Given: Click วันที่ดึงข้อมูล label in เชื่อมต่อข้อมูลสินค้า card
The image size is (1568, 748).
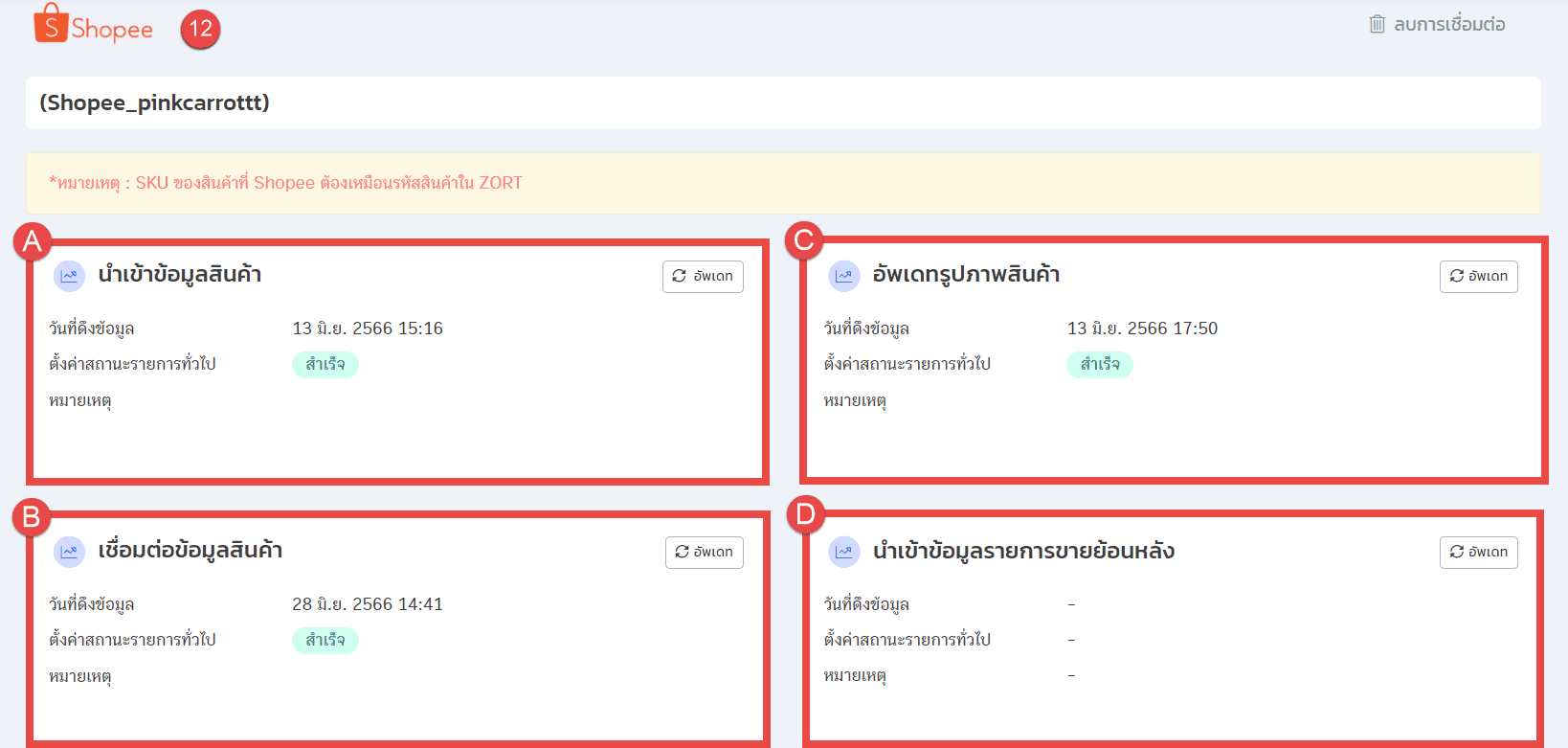Looking at the screenshot, I should coord(92,604).
